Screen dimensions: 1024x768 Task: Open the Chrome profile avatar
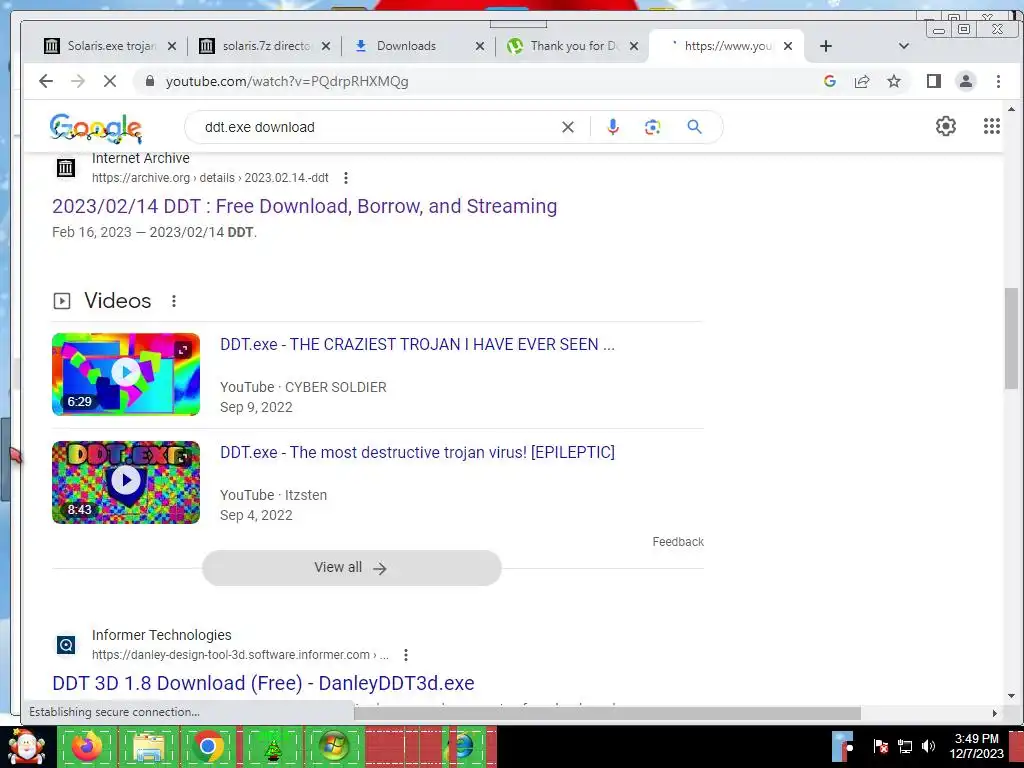point(966,81)
